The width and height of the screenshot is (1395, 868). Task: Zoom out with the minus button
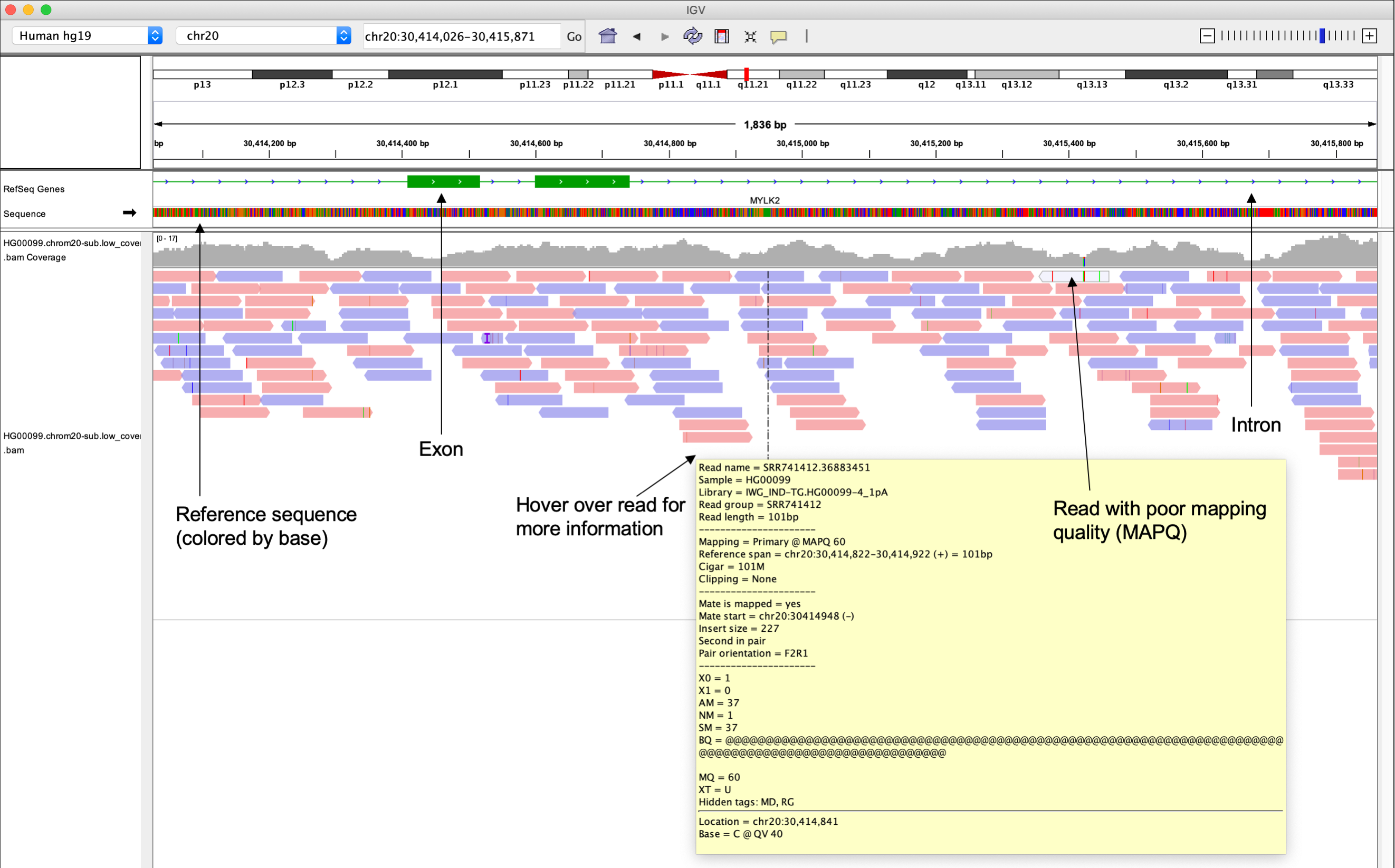(1207, 36)
